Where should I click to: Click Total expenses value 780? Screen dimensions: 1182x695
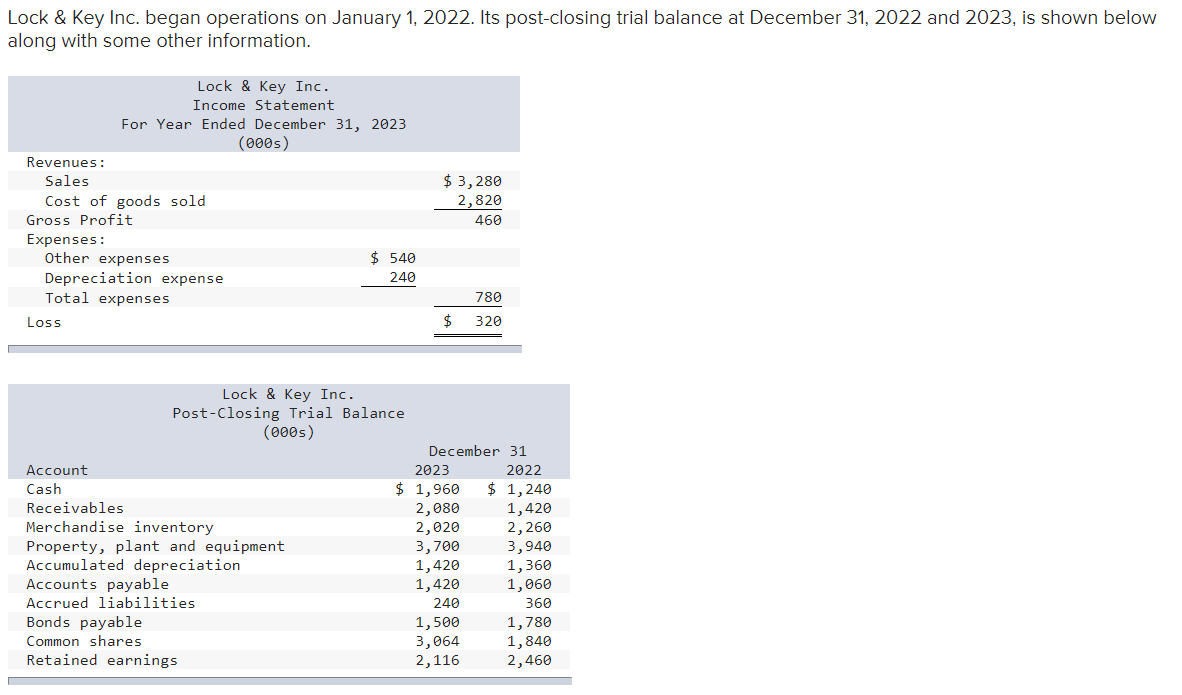point(488,297)
